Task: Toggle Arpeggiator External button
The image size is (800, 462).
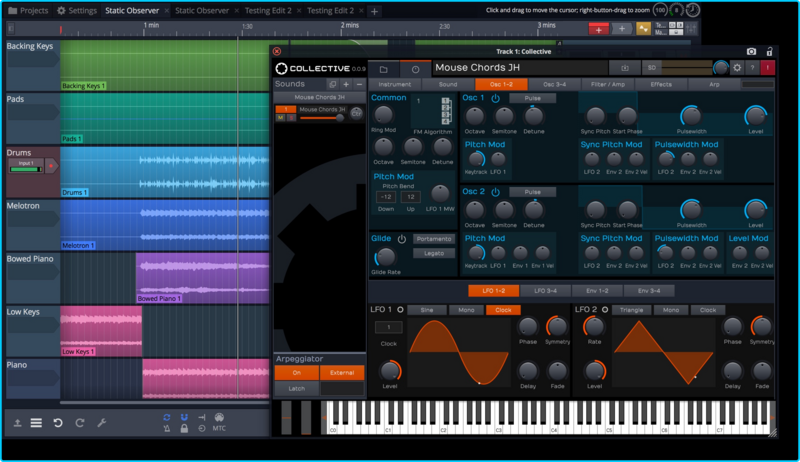Action: [x=342, y=373]
